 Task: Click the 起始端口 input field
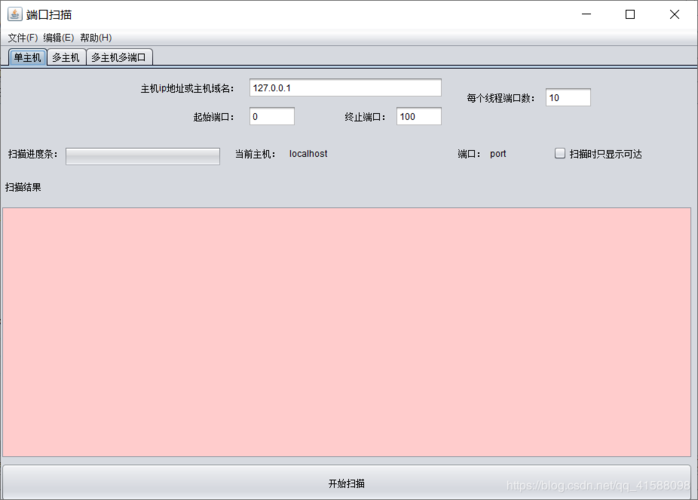(x=272, y=117)
